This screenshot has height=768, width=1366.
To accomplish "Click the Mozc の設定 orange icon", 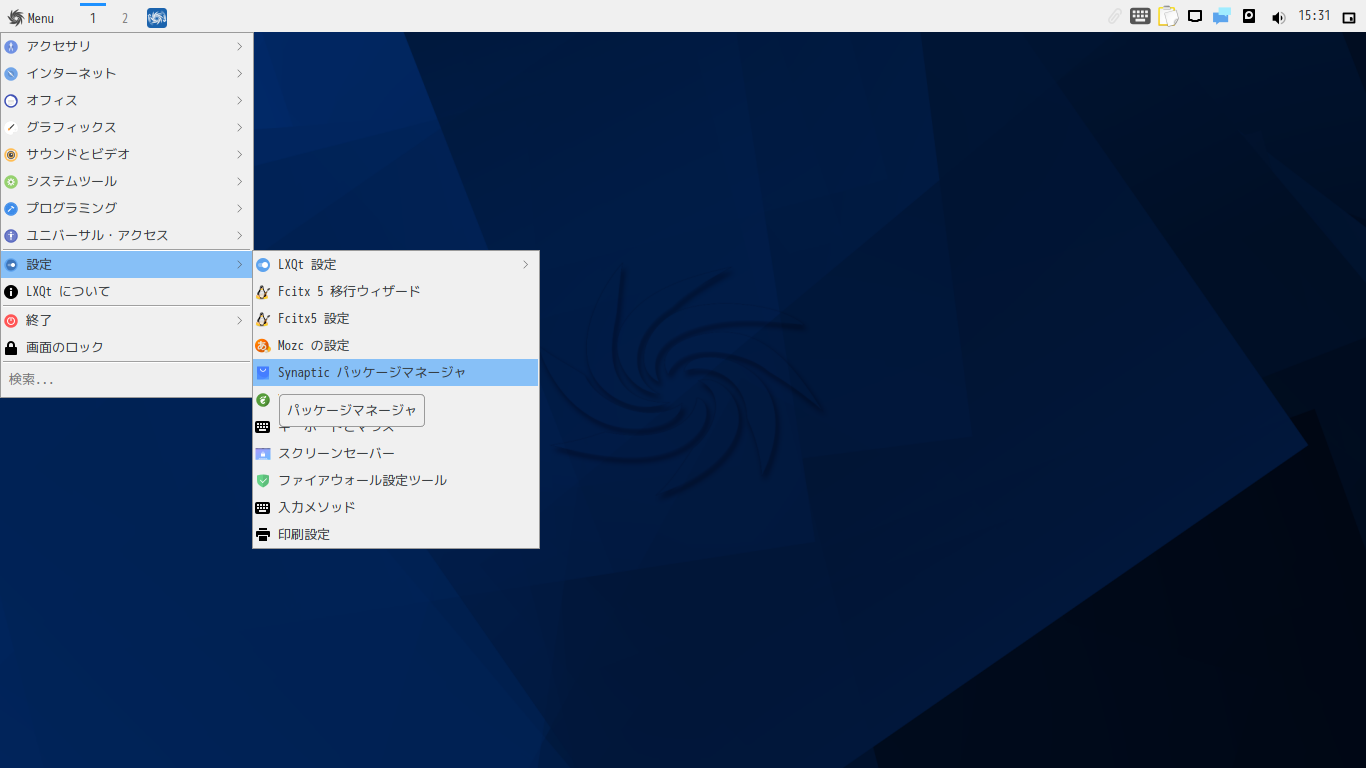I will point(263,345).
